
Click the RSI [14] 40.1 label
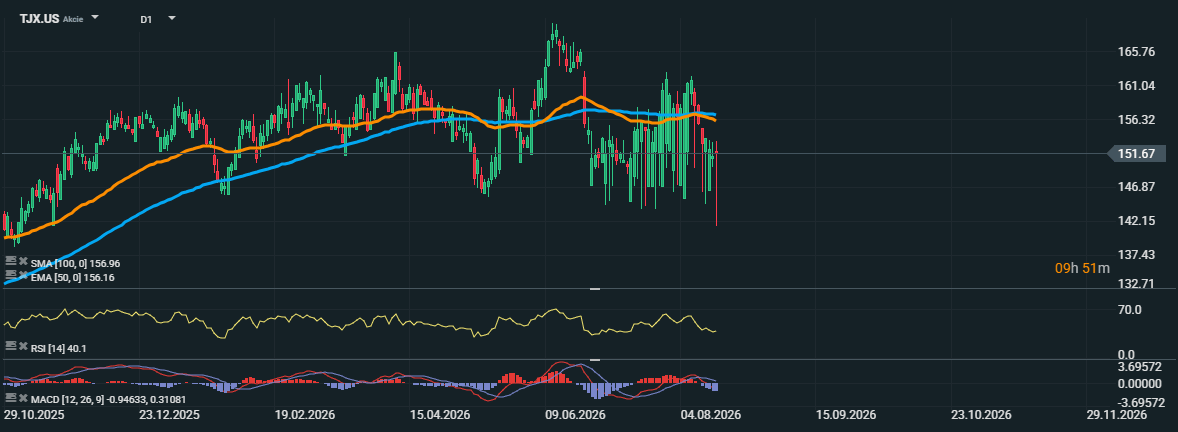[59, 348]
